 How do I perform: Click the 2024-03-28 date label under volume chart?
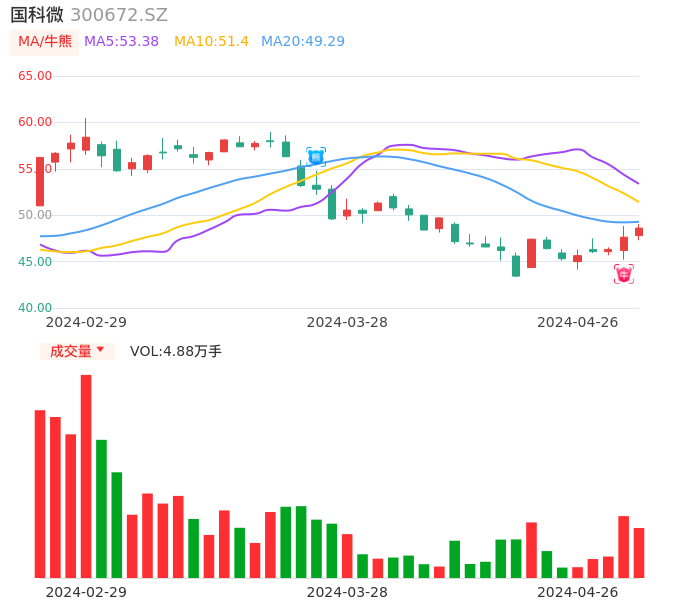(347, 592)
